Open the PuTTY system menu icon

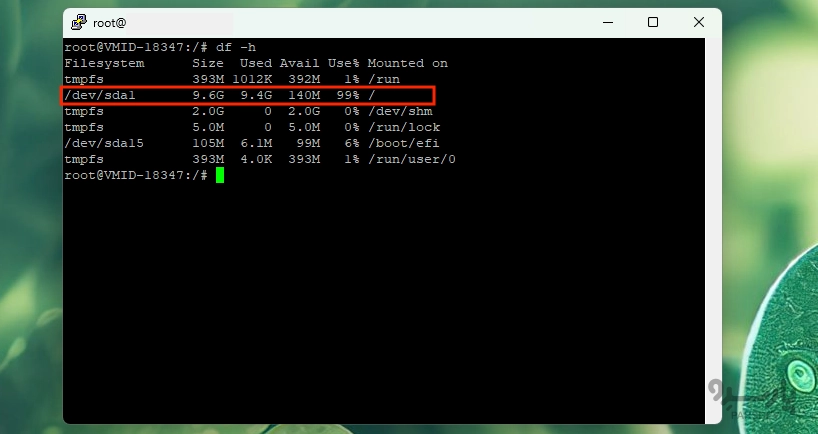(79, 22)
